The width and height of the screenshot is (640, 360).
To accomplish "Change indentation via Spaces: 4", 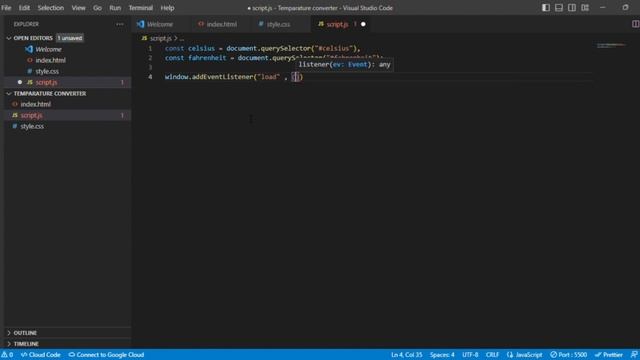I will tap(442, 355).
